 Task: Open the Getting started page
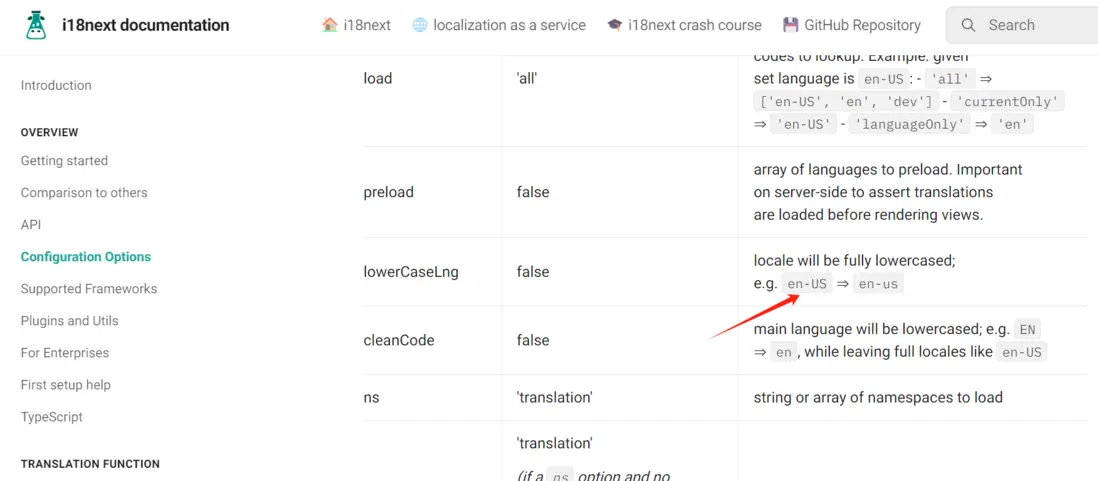pyautogui.click(x=64, y=161)
